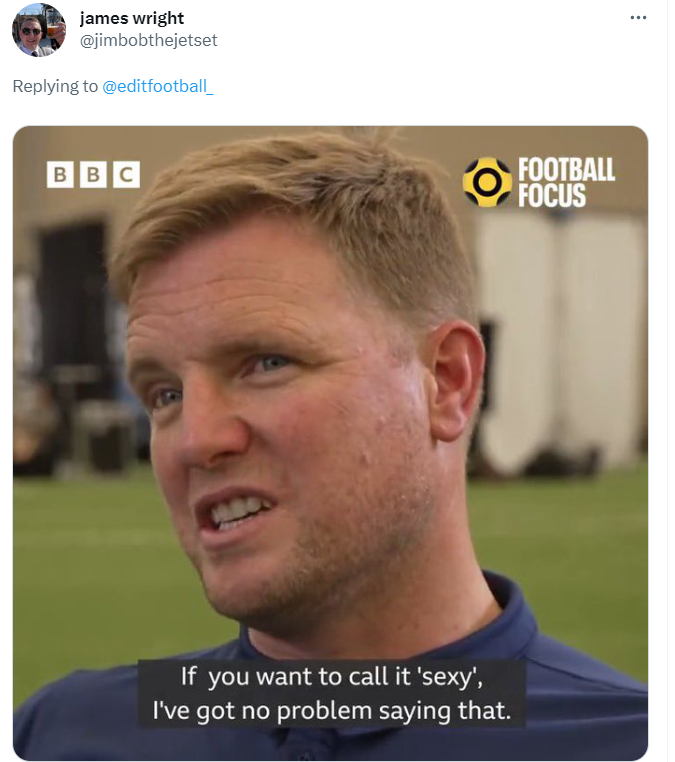Open the 'james wright' display name
Image resolution: width=675 pixels, height=762 pixels.
(x=132, y=18)
